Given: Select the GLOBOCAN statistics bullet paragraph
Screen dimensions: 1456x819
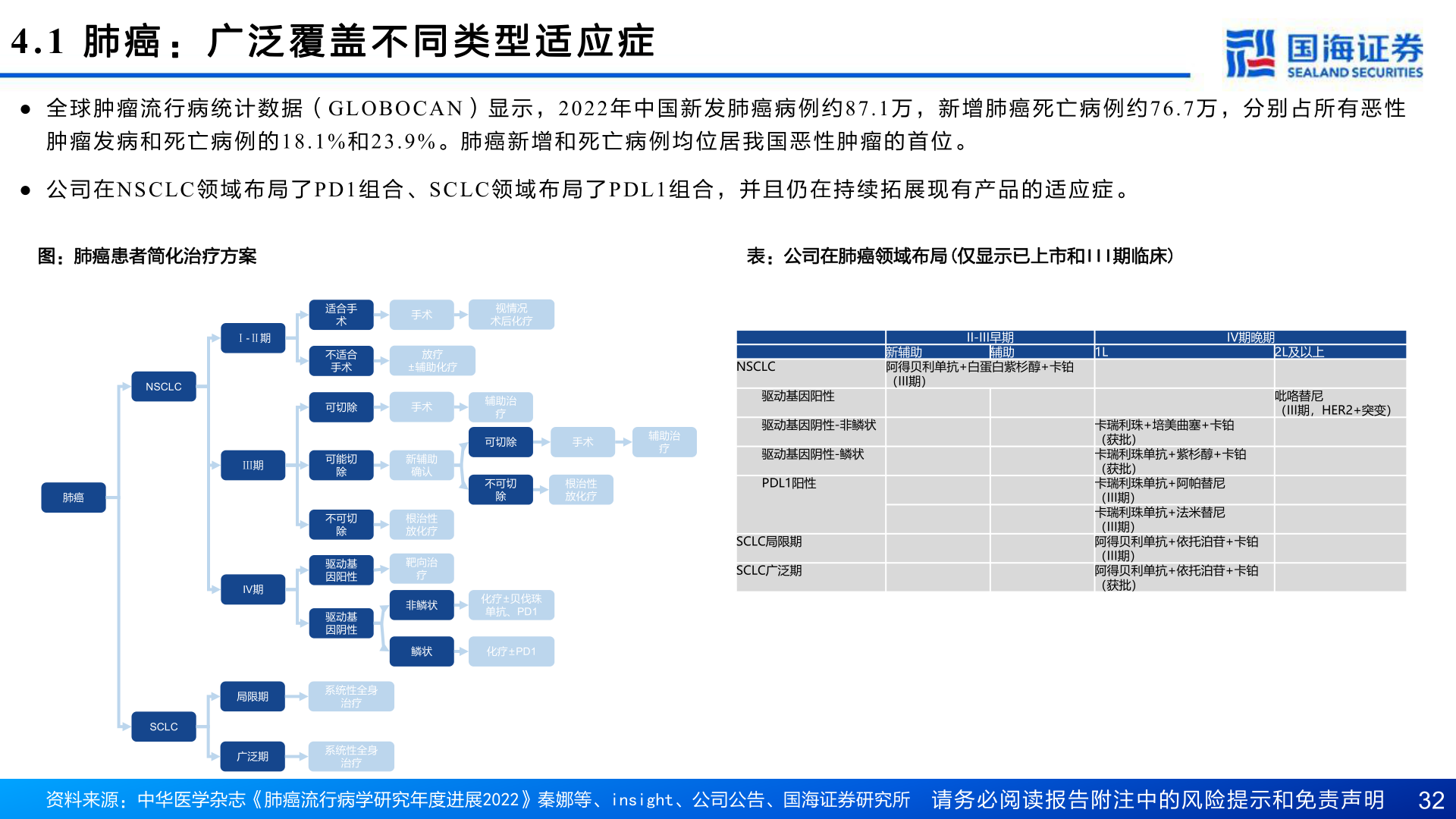Looking at the screenshot, I should (x=726, y=124).
